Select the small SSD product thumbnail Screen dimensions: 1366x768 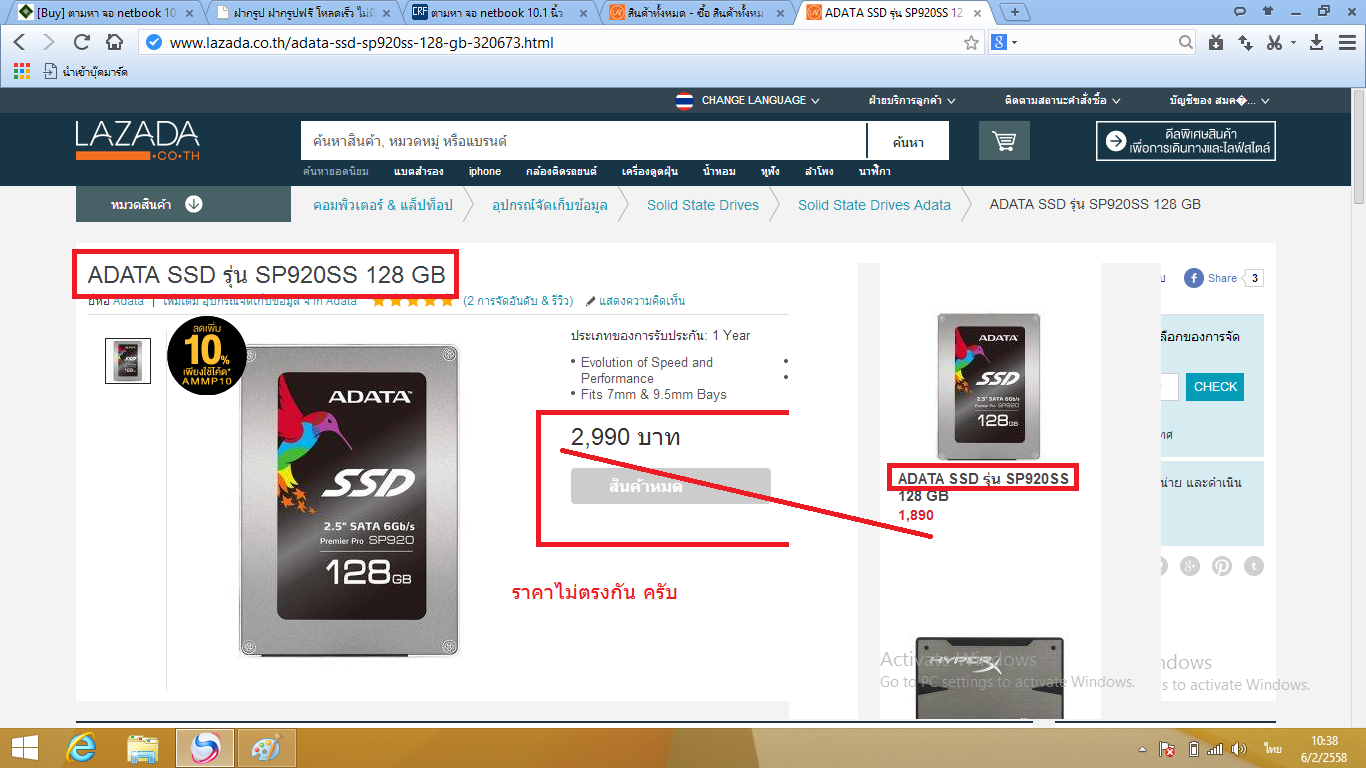click(128, 361)
